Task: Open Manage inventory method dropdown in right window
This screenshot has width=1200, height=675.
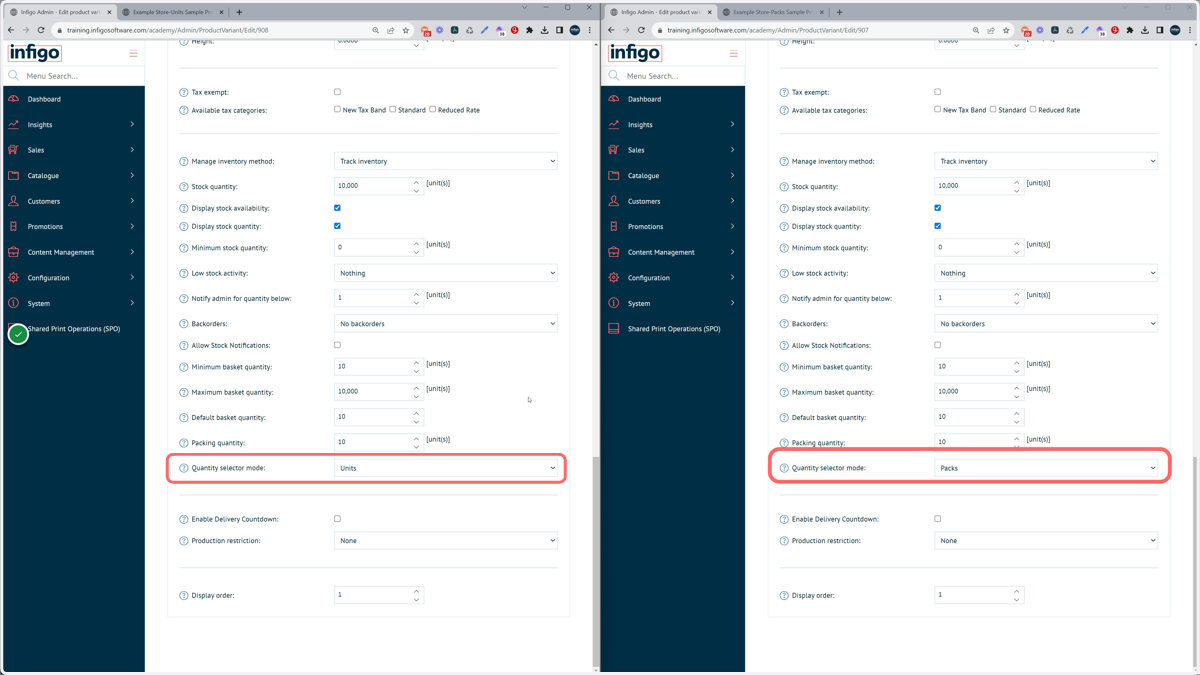Action: click(x=1046, y=161)
